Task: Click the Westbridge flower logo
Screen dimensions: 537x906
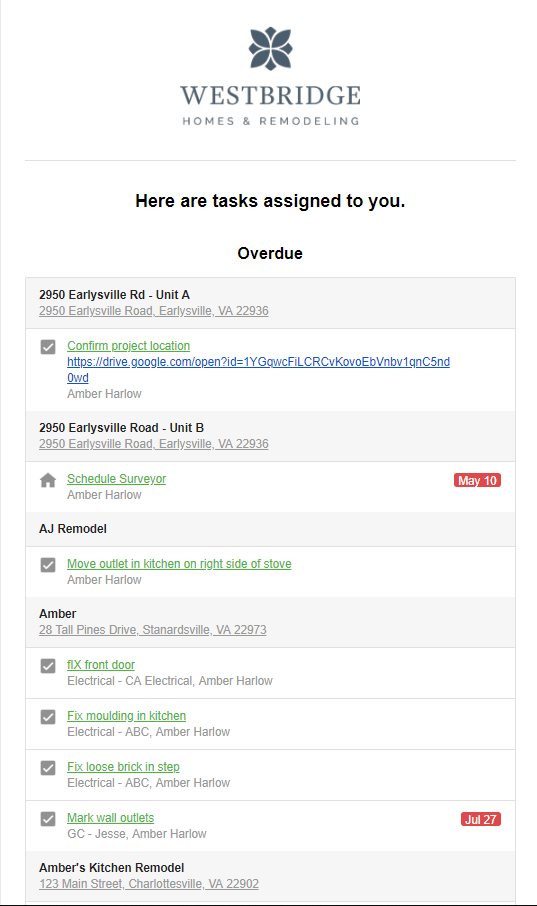Action: (x=271, y=49)
